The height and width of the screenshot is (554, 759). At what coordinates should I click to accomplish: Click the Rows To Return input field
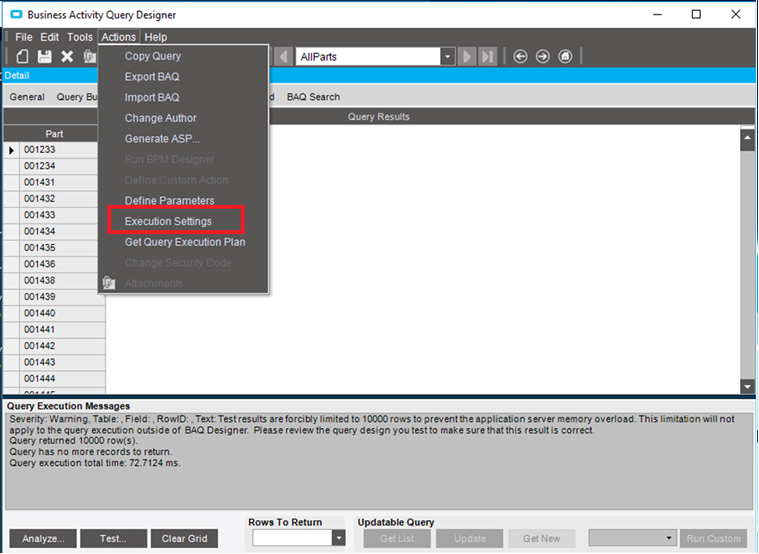tap(292, 538)
